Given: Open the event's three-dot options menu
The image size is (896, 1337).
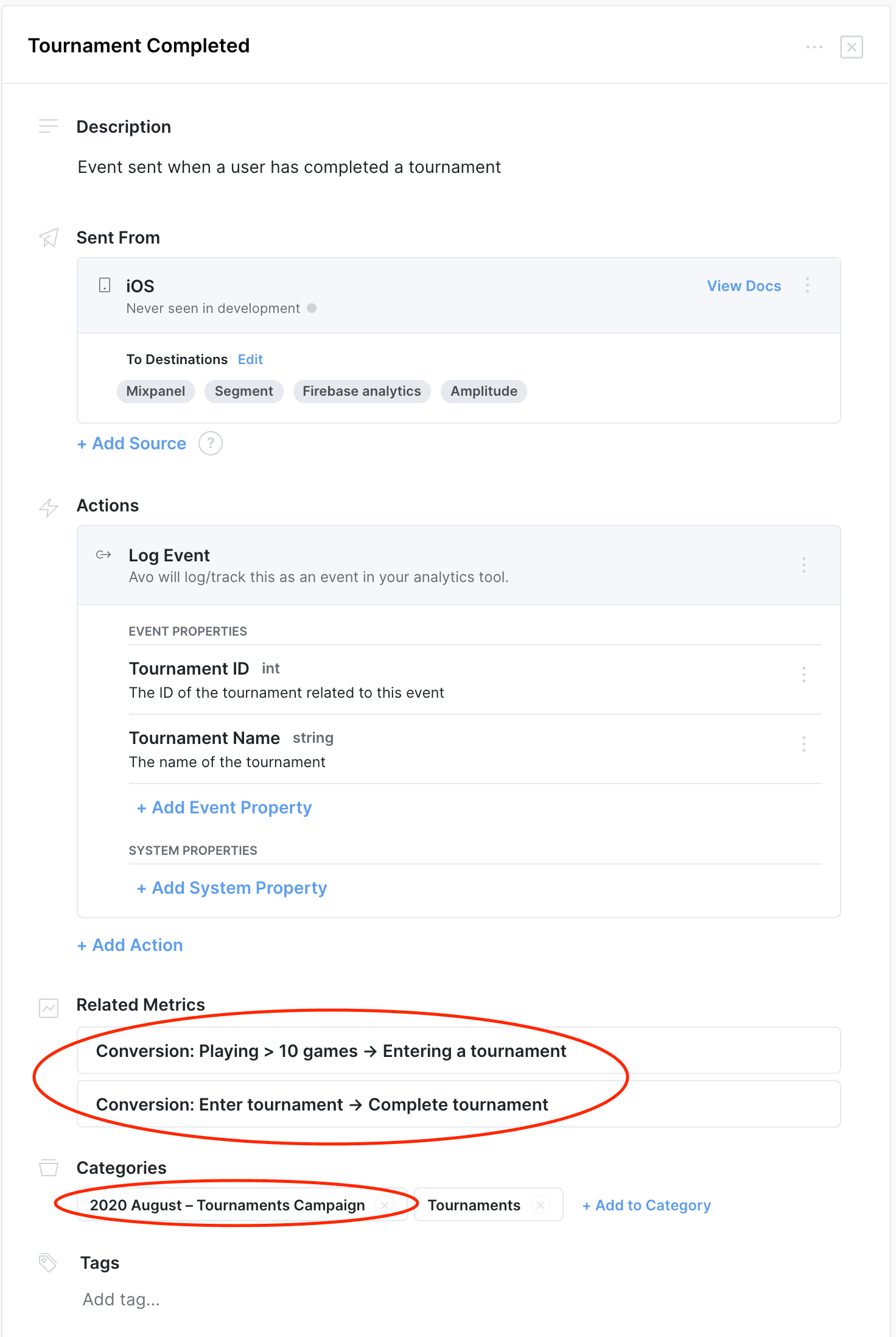Looking at the screenshot, I should [x=814, y=47].
